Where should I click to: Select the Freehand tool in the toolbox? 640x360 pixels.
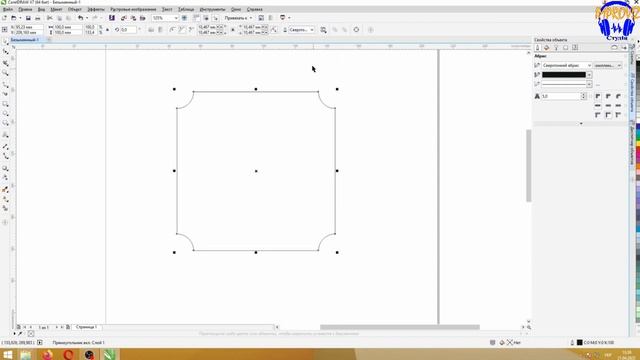point(5,84)
